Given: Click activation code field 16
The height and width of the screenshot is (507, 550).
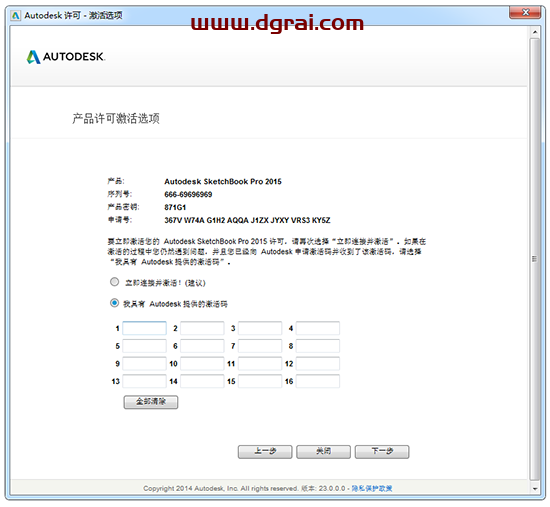Looking at the screenshot, I should tap(318, 381).
